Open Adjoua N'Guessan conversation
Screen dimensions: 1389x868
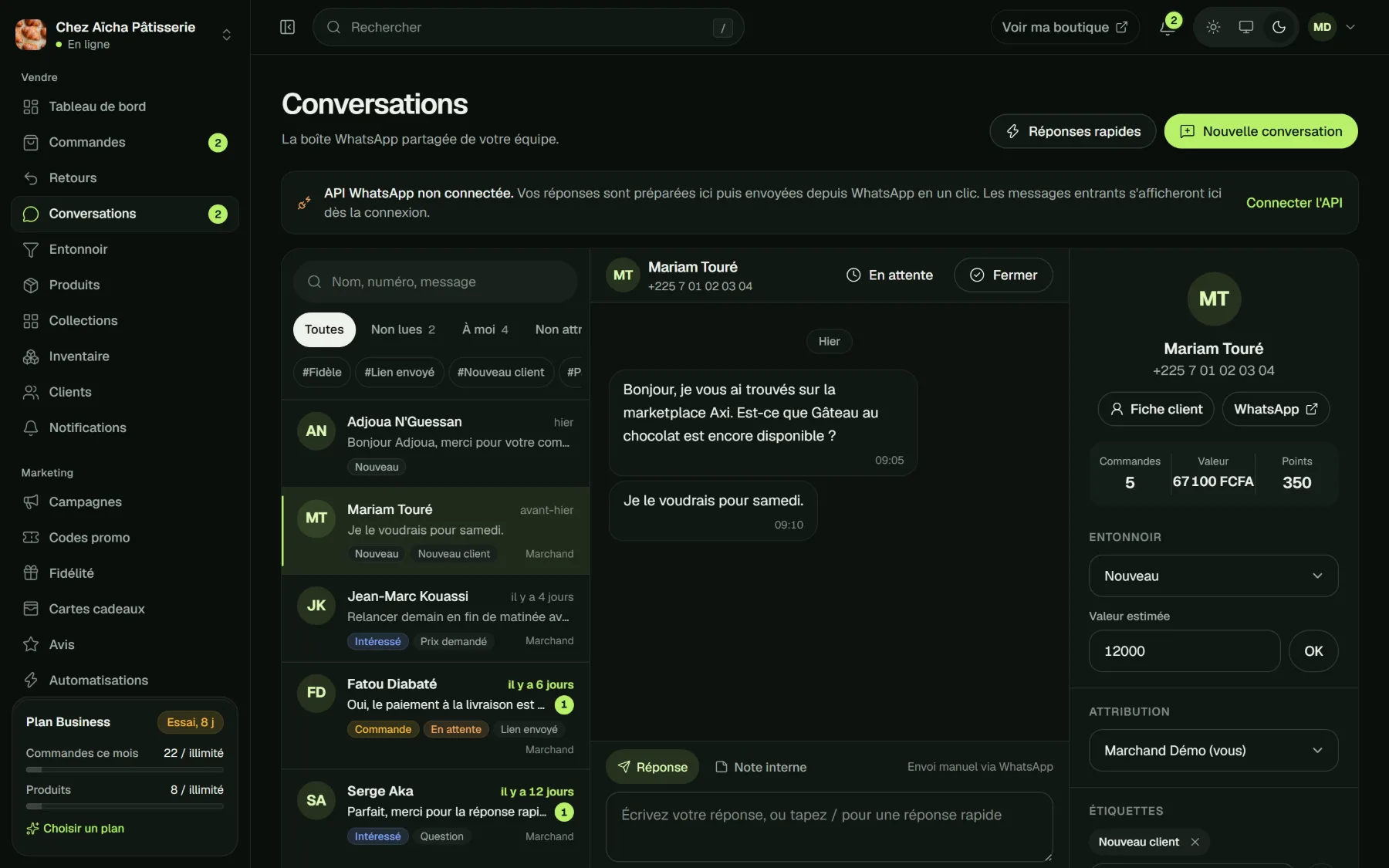pyautogui.click(x=435, y=444)
